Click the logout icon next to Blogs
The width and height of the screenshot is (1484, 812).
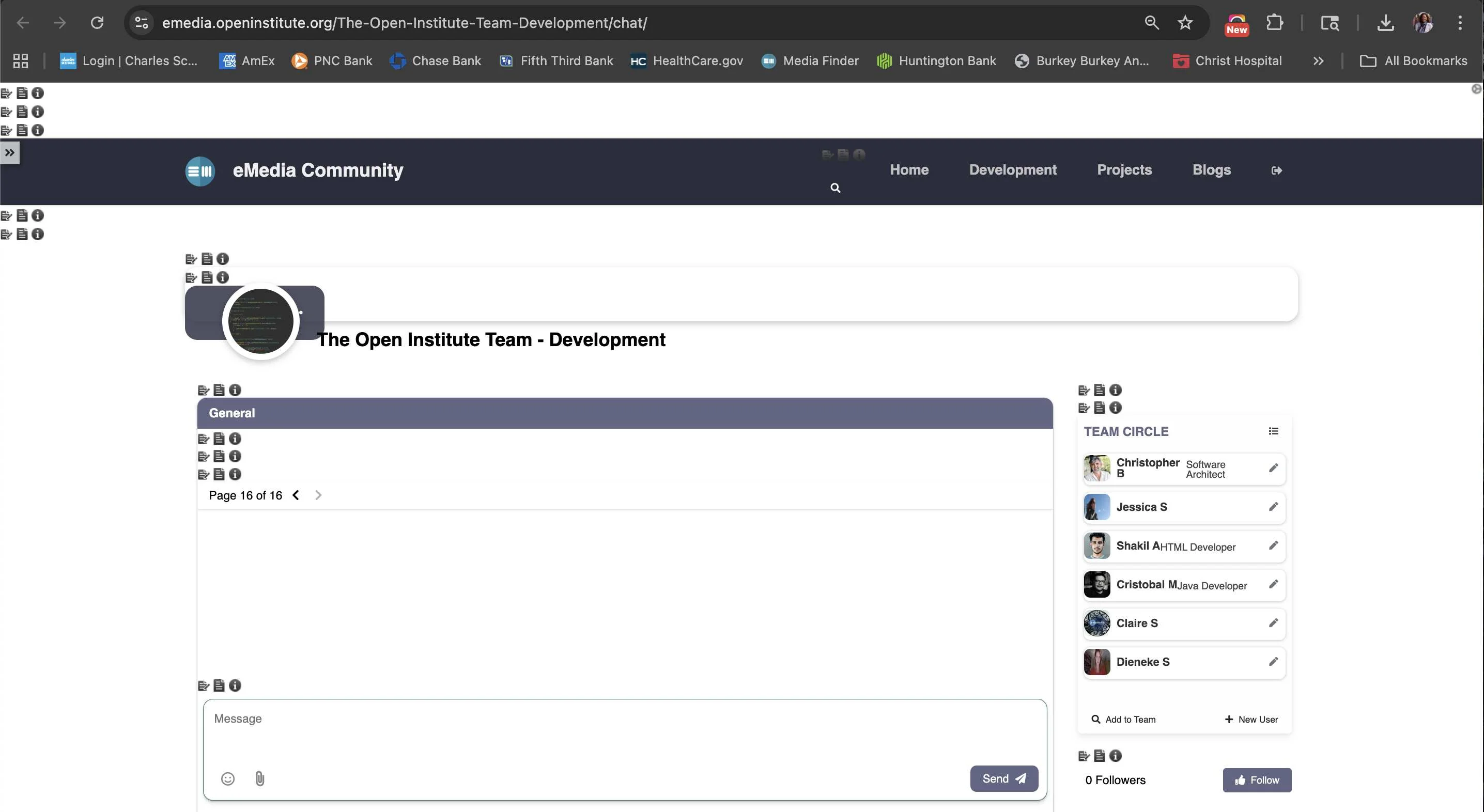[x=1276, y=170]
